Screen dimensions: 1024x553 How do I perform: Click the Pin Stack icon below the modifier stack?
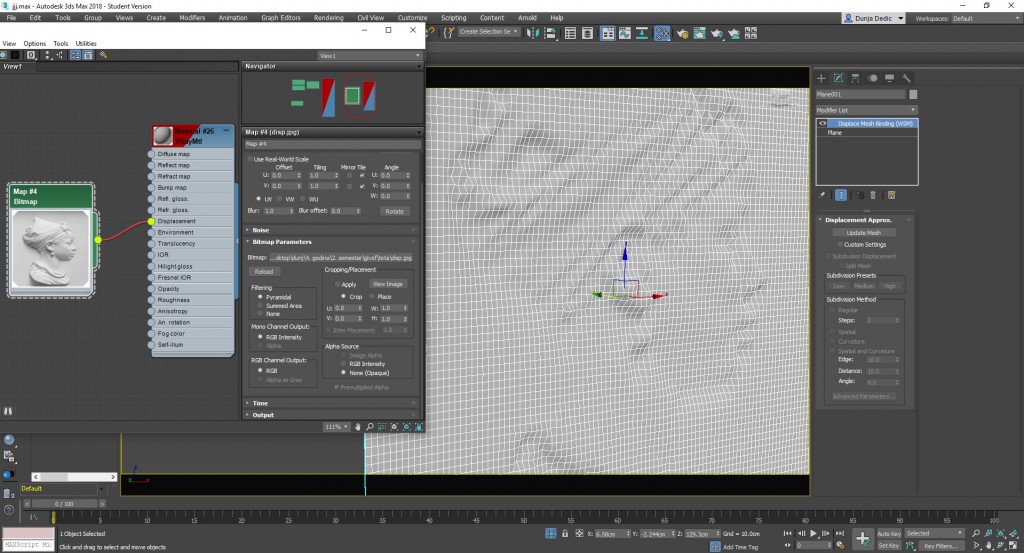point(822,195)
